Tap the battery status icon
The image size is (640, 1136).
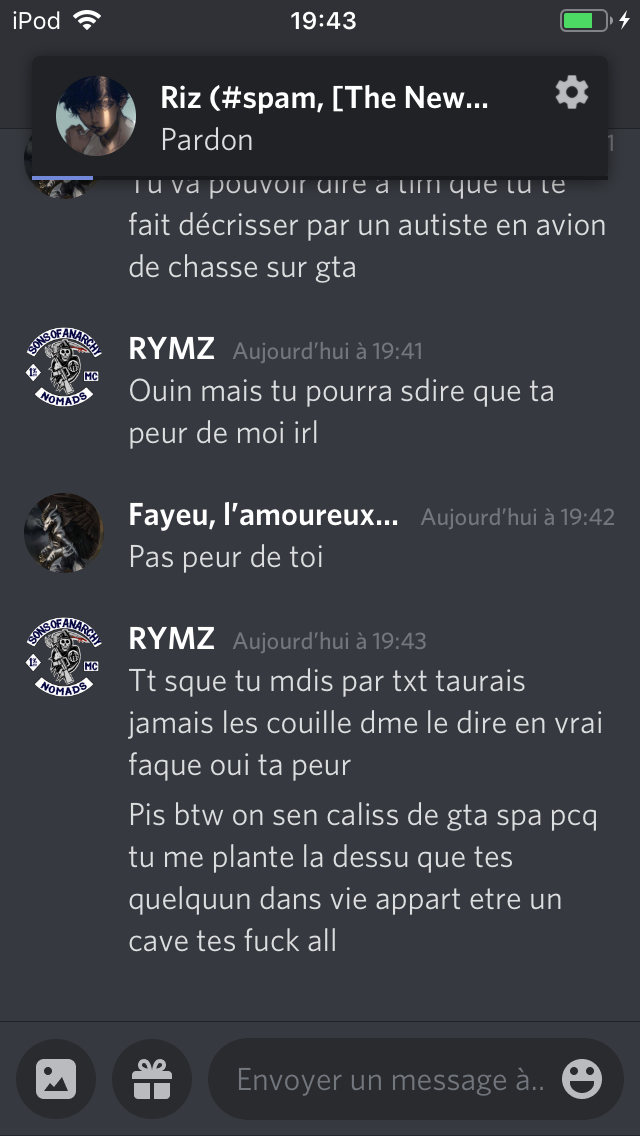click(x=585, y=20)
